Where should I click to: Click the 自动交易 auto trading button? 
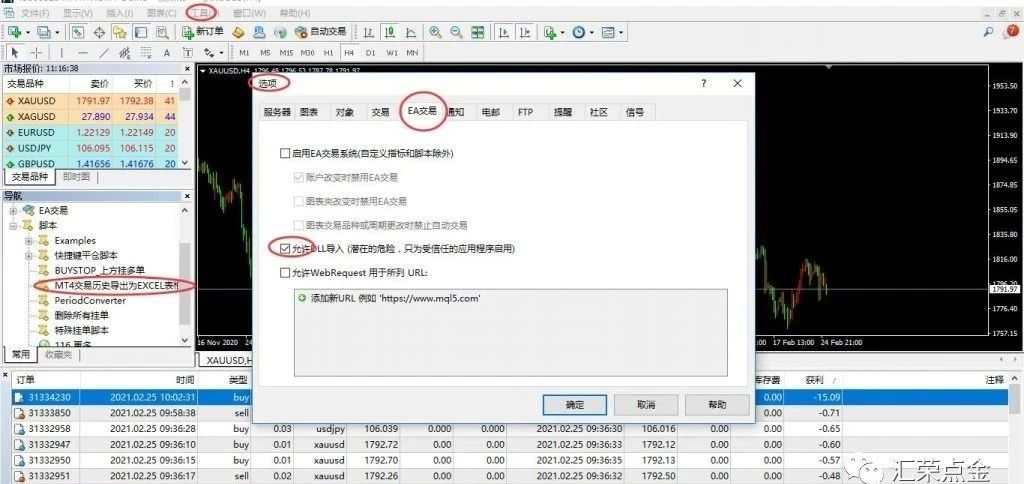pos(321,32)
